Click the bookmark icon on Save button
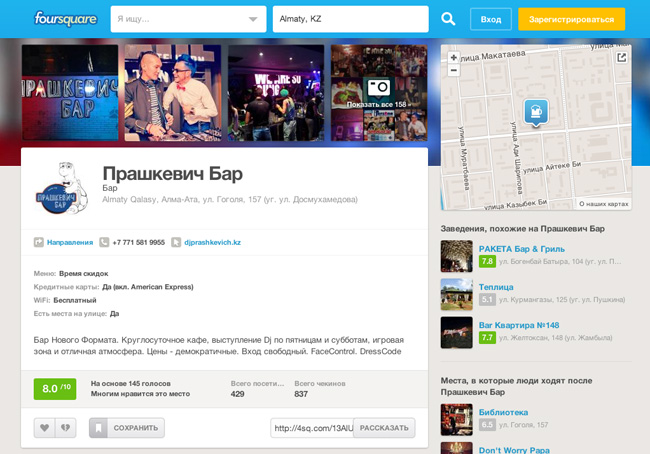650x454 pixels. pyautogui.click(x=98, y=427)
